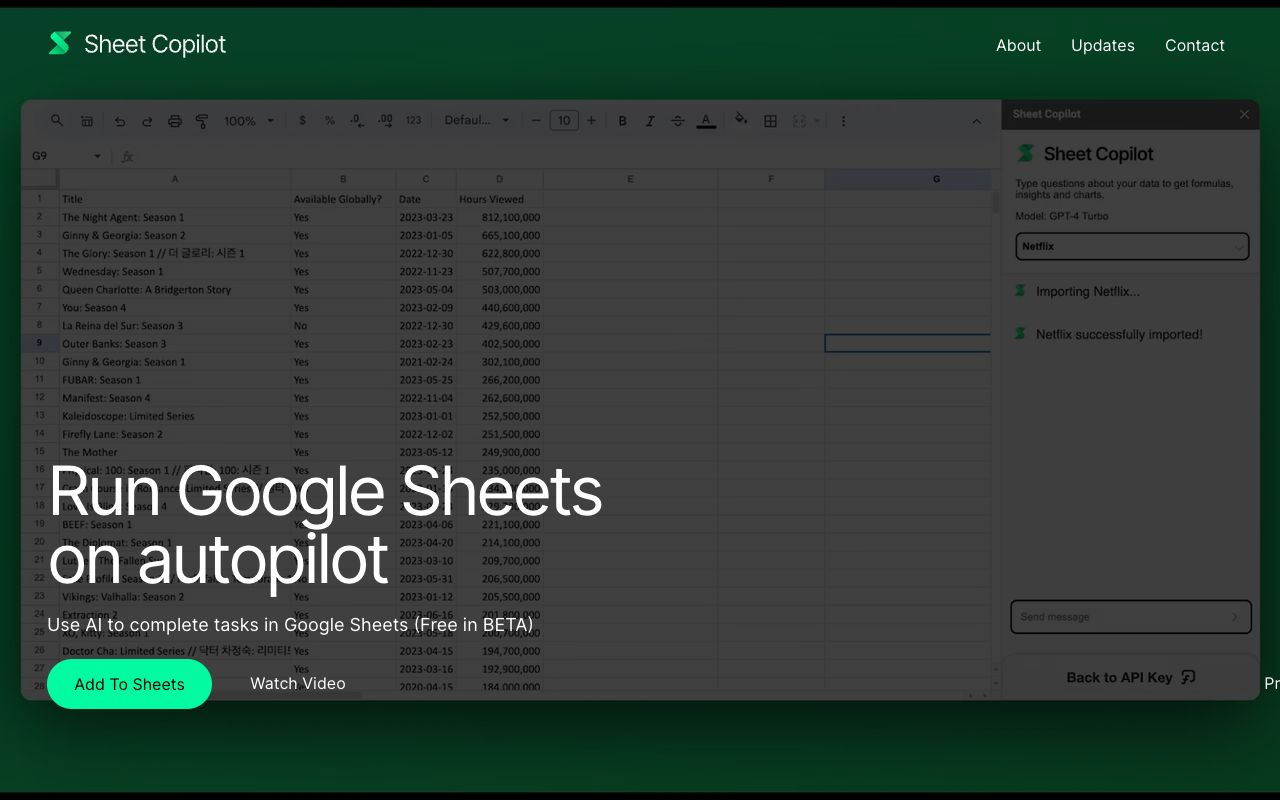
Task: Apply currency format with the $ icon
Action: point(302,120)
